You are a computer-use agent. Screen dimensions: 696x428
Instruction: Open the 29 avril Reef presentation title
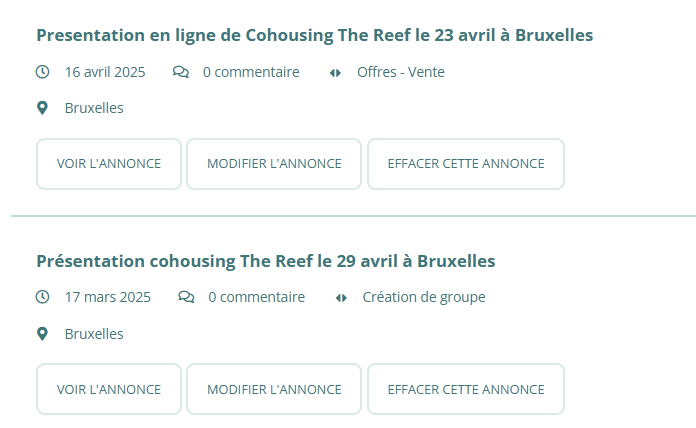click(265, 261)
